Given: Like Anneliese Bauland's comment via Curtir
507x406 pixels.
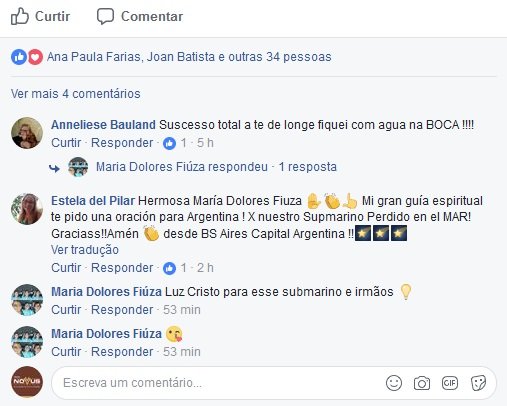Looking at the screenshot, I should (66, 143).
